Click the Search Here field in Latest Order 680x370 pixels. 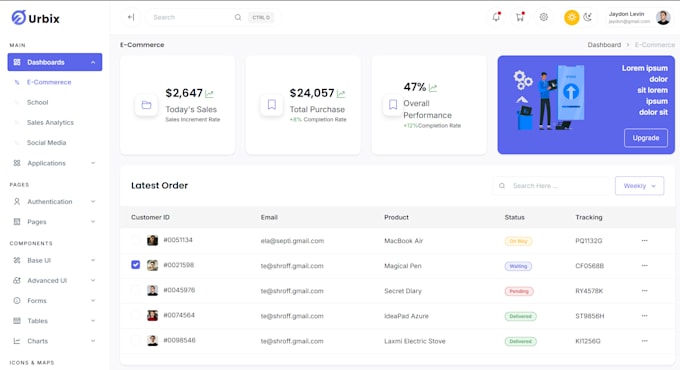point(551,186)
